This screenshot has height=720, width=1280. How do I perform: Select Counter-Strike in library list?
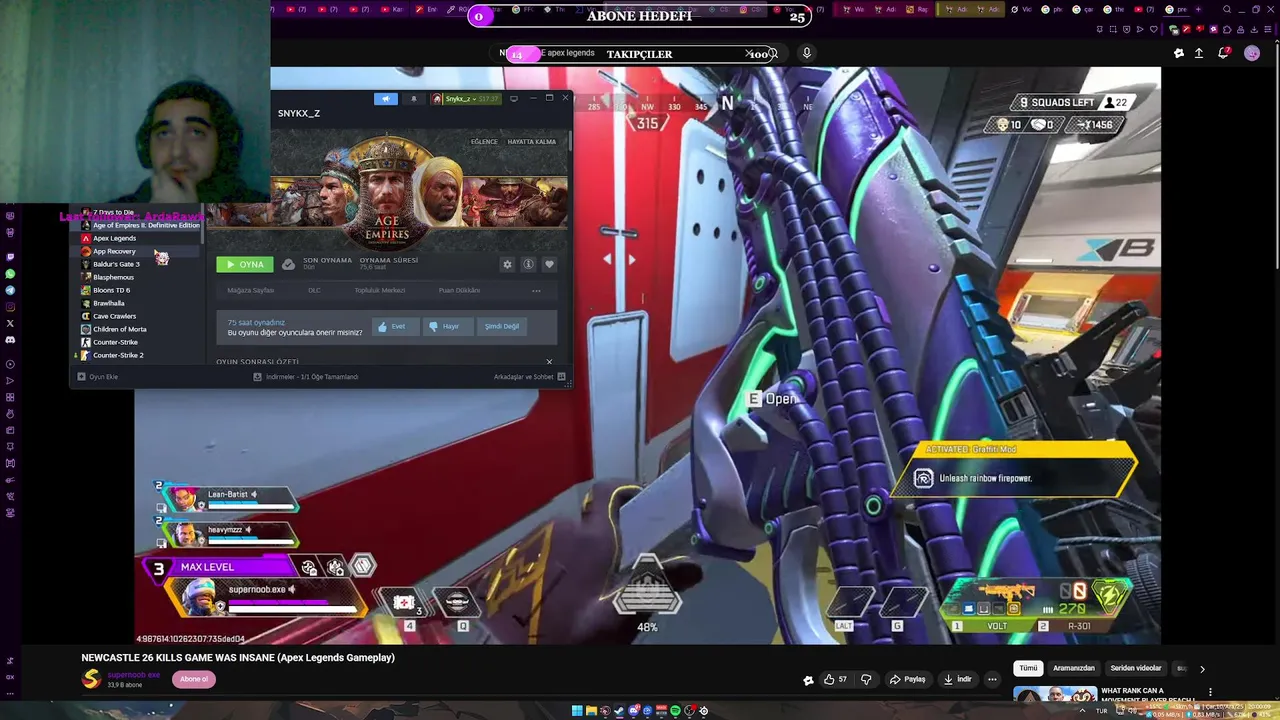[x=115, y=342]
